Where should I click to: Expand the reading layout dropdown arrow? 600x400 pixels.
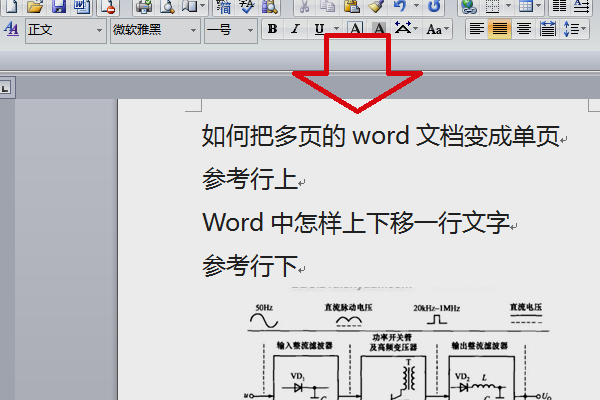(202, 6)
